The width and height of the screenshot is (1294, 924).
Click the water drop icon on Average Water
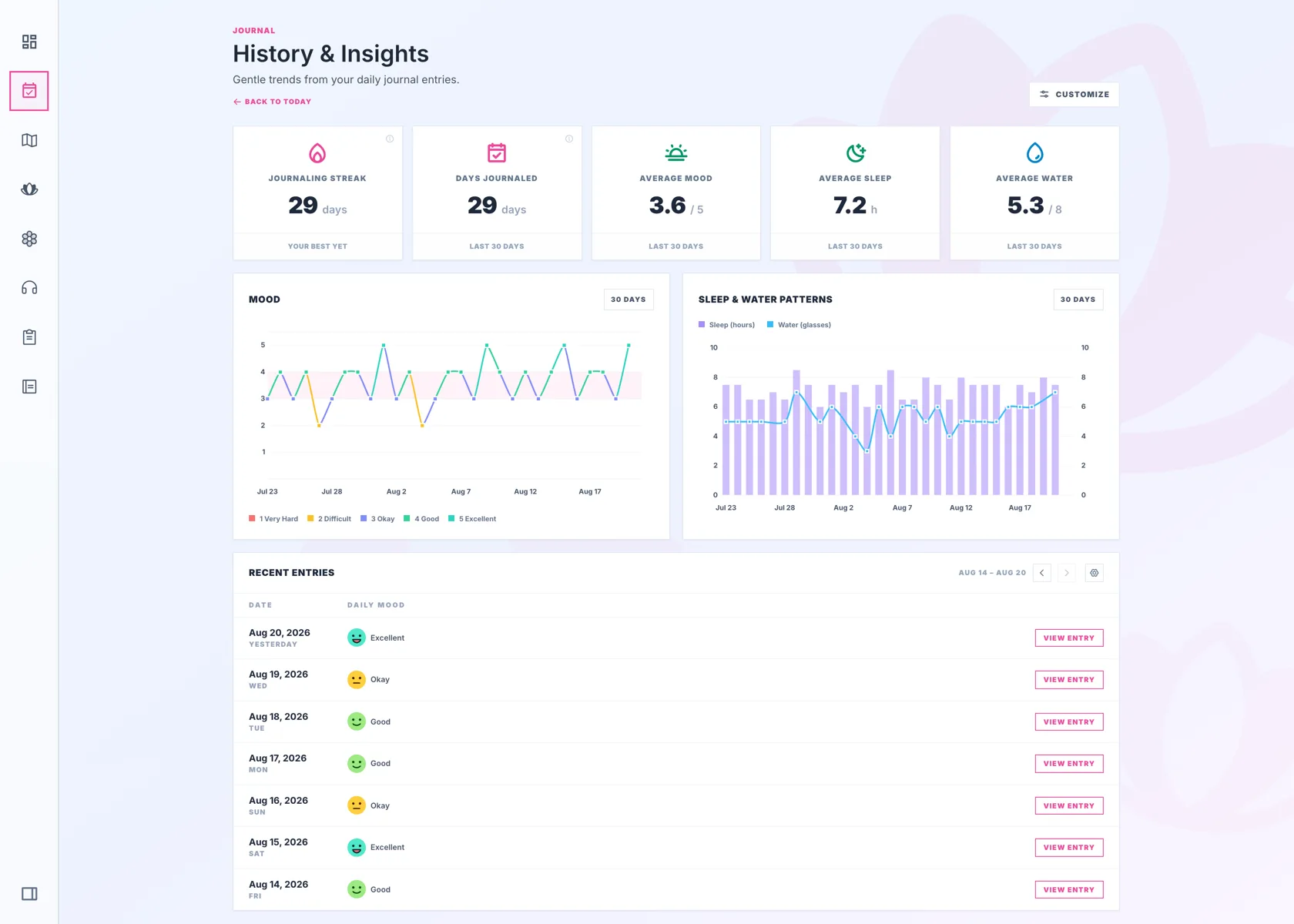coord(1034,153)
